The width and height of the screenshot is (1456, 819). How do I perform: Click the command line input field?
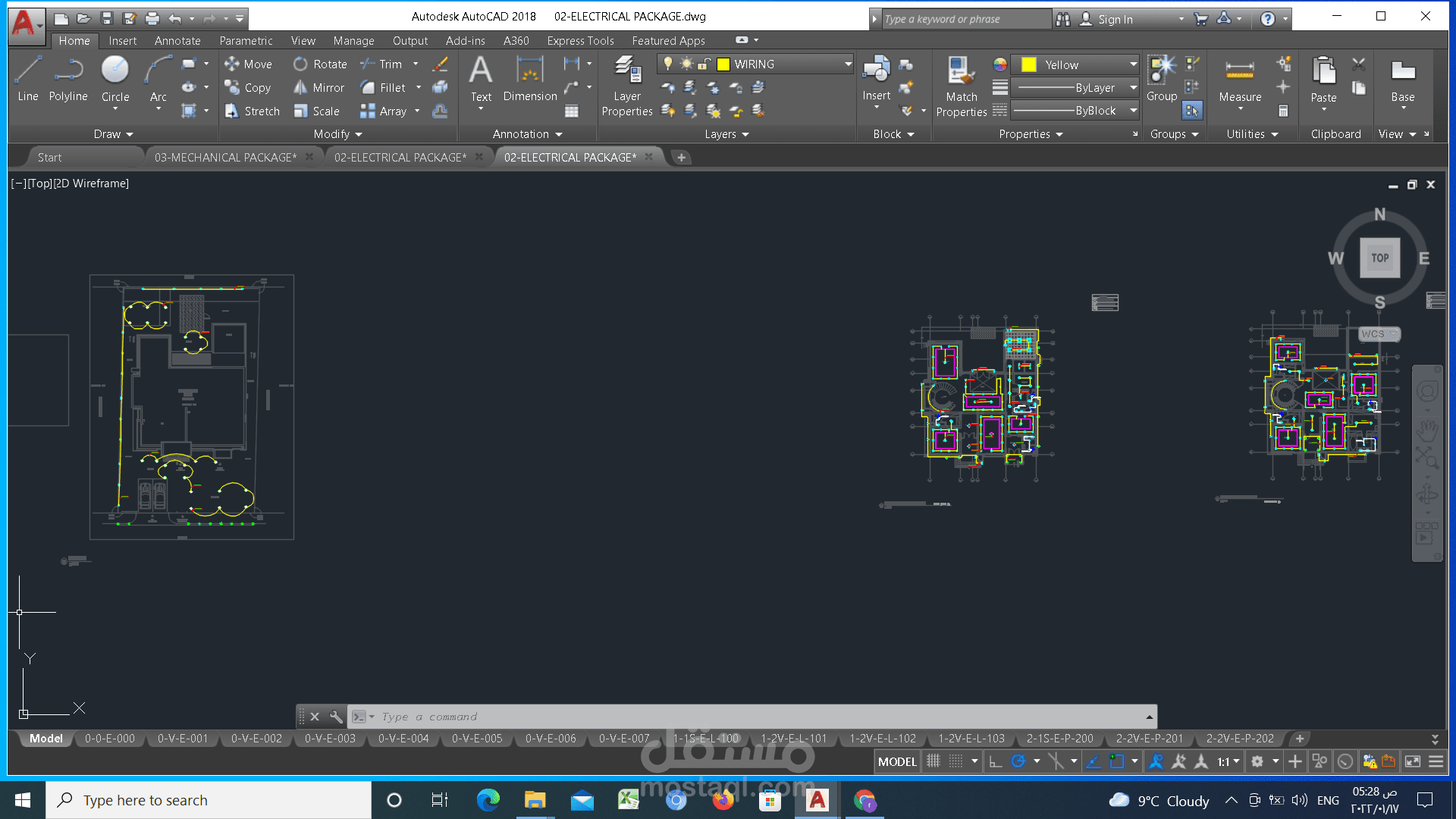pos(758,717)
